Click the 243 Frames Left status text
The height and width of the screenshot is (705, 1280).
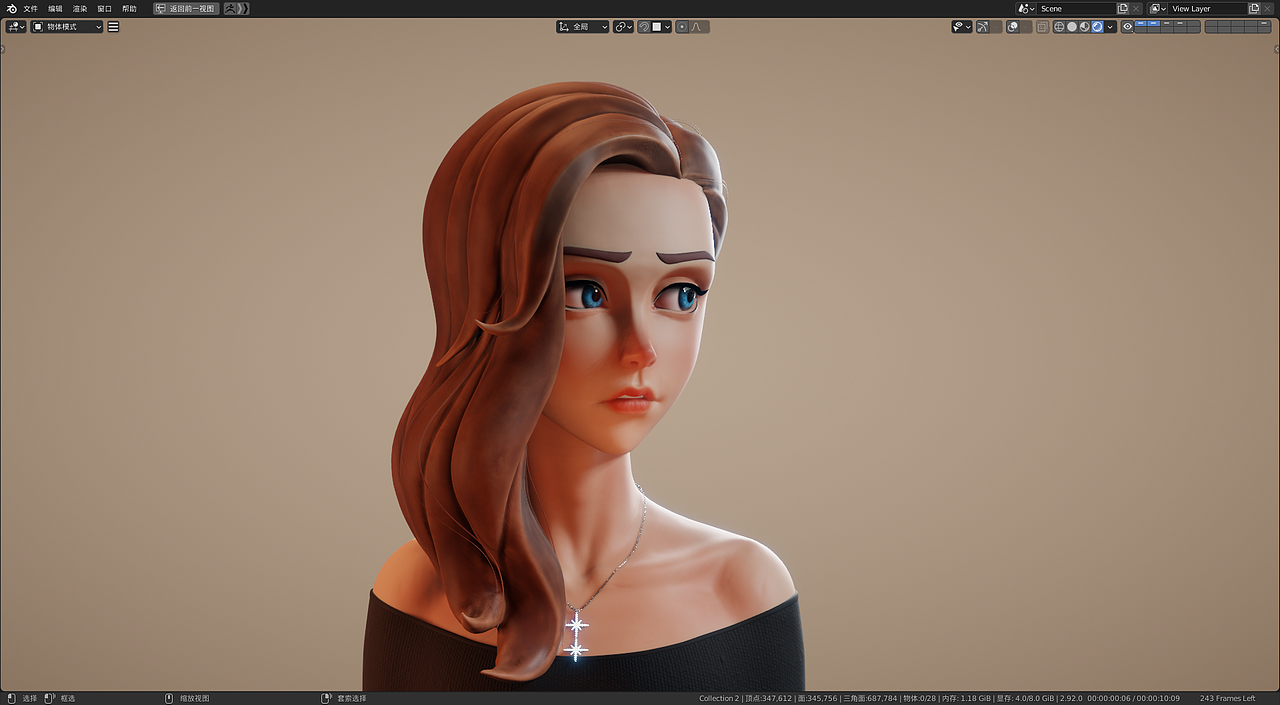click(x=1227, y=698)
